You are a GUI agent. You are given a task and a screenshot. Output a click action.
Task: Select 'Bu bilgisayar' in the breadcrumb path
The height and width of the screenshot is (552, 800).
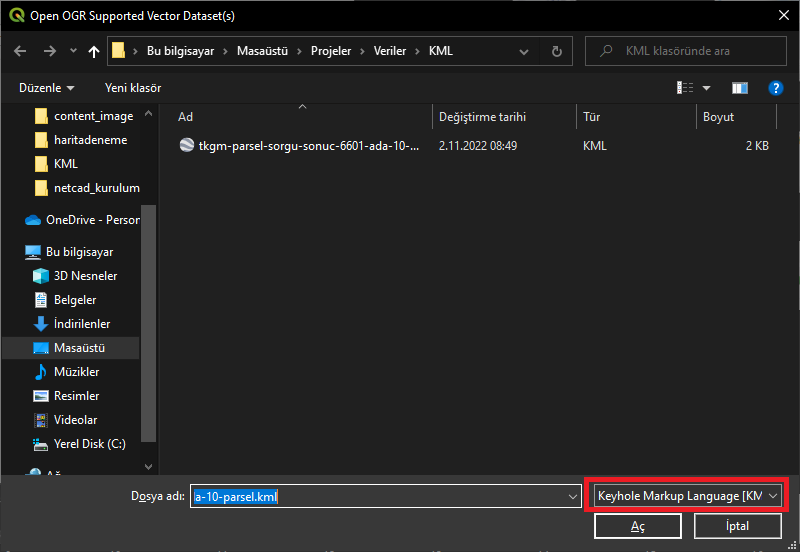(x=181, y=51)
